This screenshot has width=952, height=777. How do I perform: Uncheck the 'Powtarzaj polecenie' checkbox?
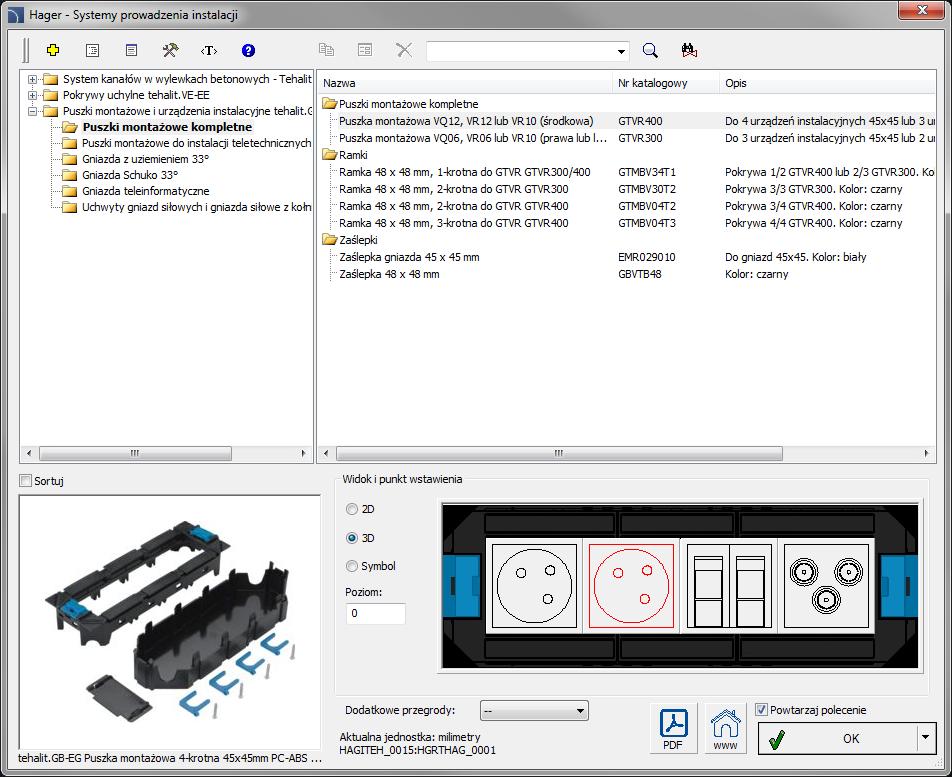click(761, 710)
